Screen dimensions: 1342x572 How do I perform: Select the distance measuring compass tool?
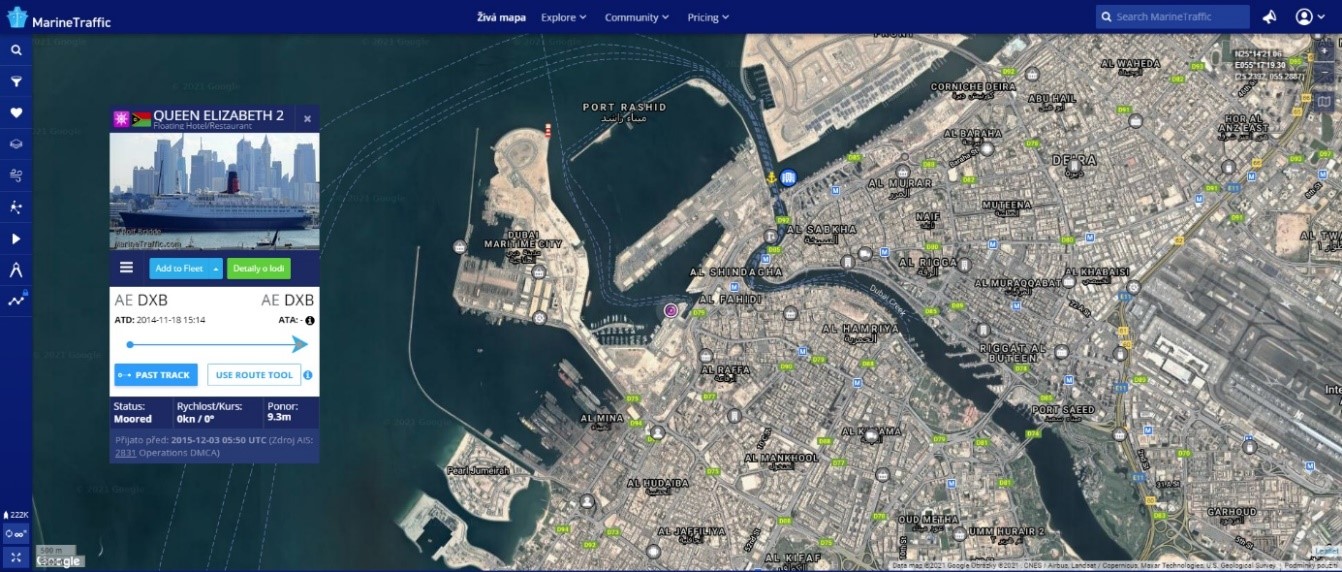[16, 270]
